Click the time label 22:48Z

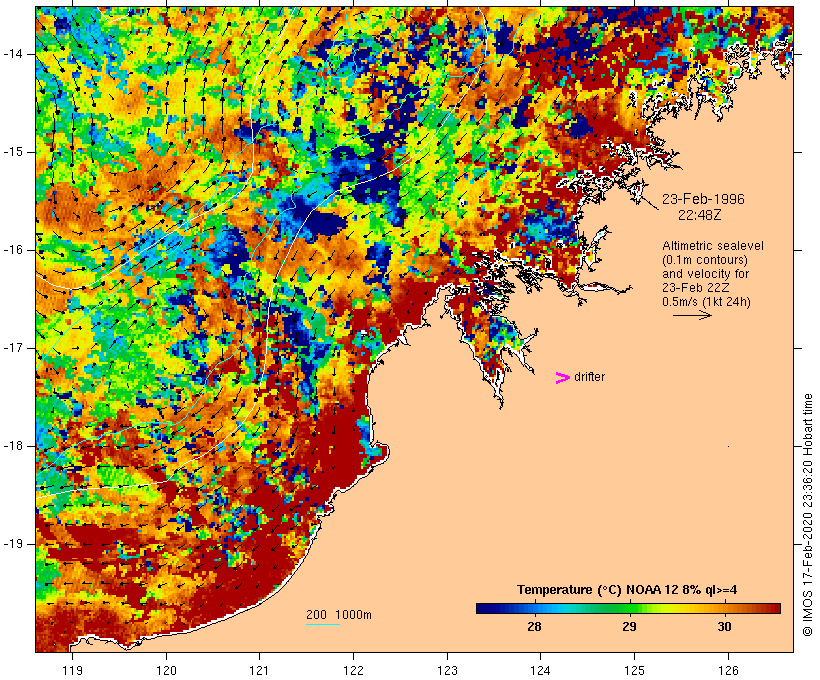(x=700, y=215)
